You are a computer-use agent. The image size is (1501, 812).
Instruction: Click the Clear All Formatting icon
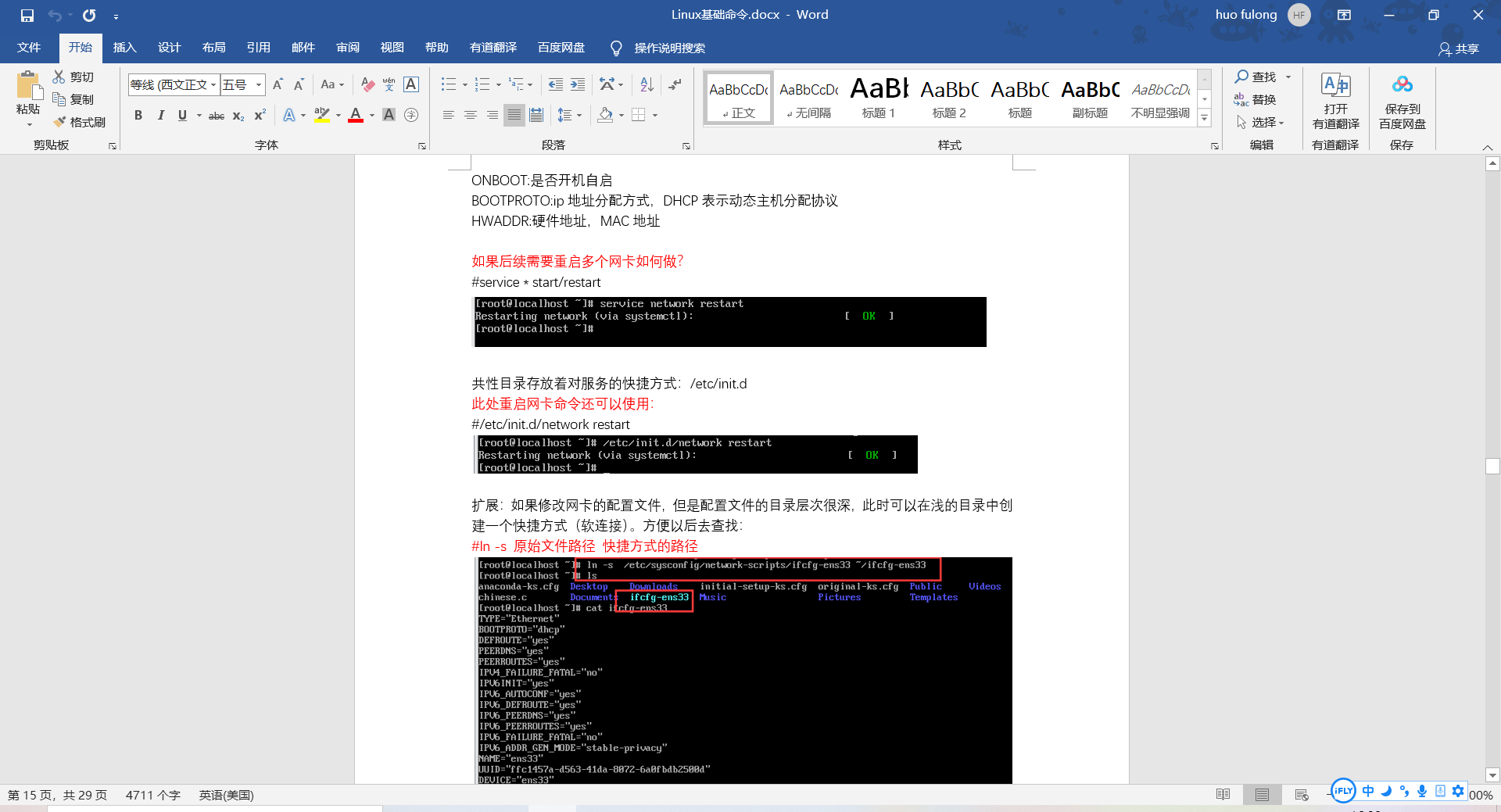point(367,84)
